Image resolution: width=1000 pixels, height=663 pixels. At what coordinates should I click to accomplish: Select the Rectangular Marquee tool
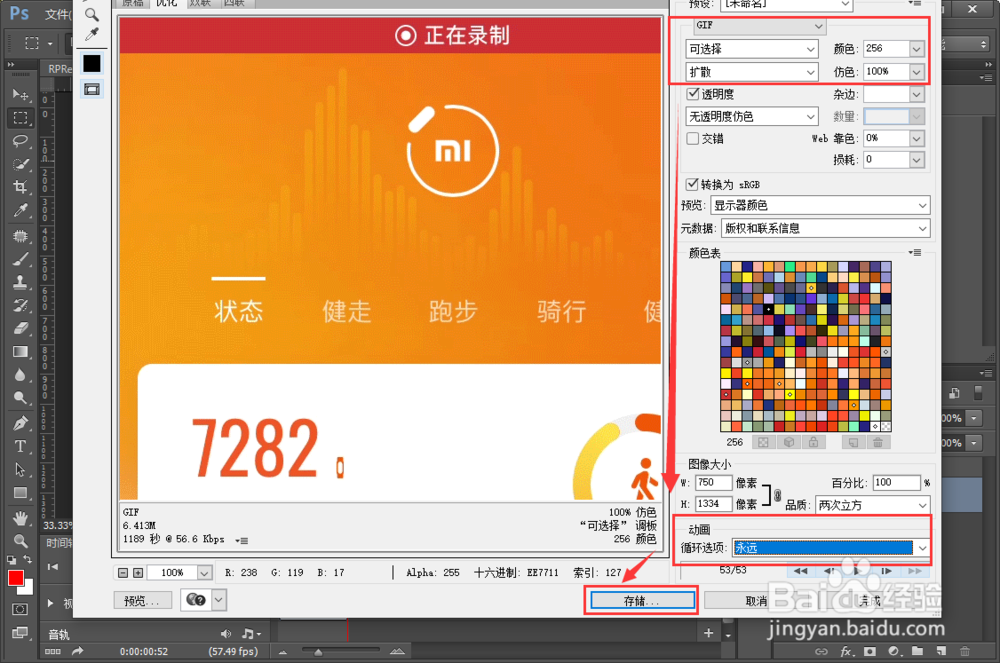coord(20,118)
